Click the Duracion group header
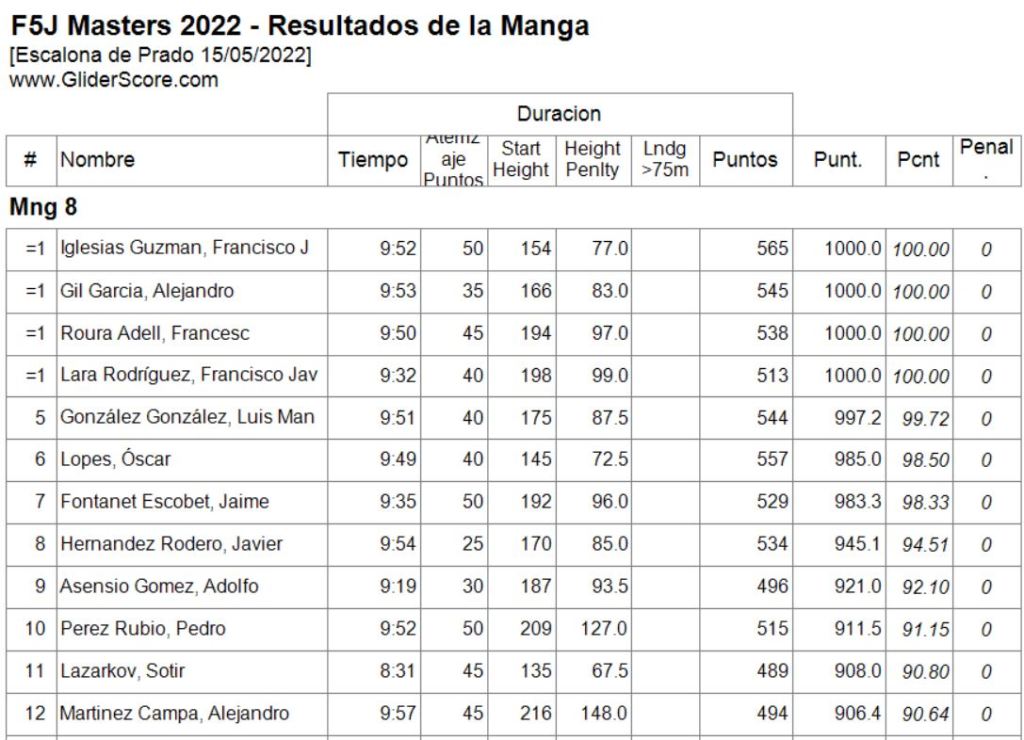 tap(560, 114)
